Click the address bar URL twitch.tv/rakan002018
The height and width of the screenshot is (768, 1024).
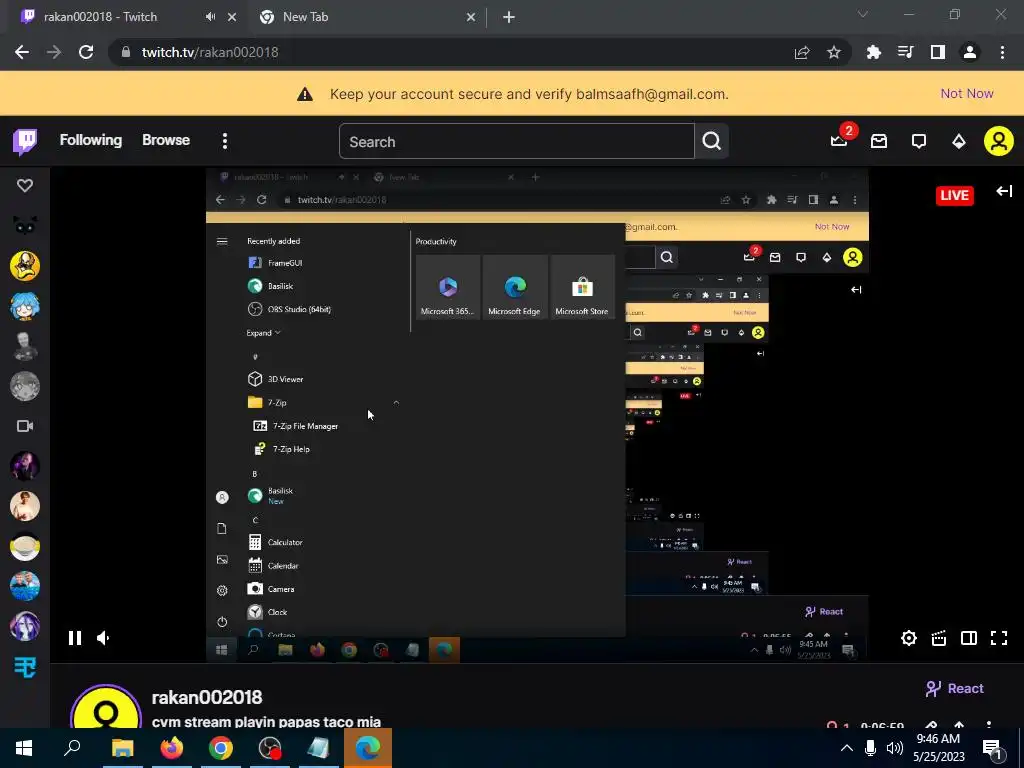210,52
